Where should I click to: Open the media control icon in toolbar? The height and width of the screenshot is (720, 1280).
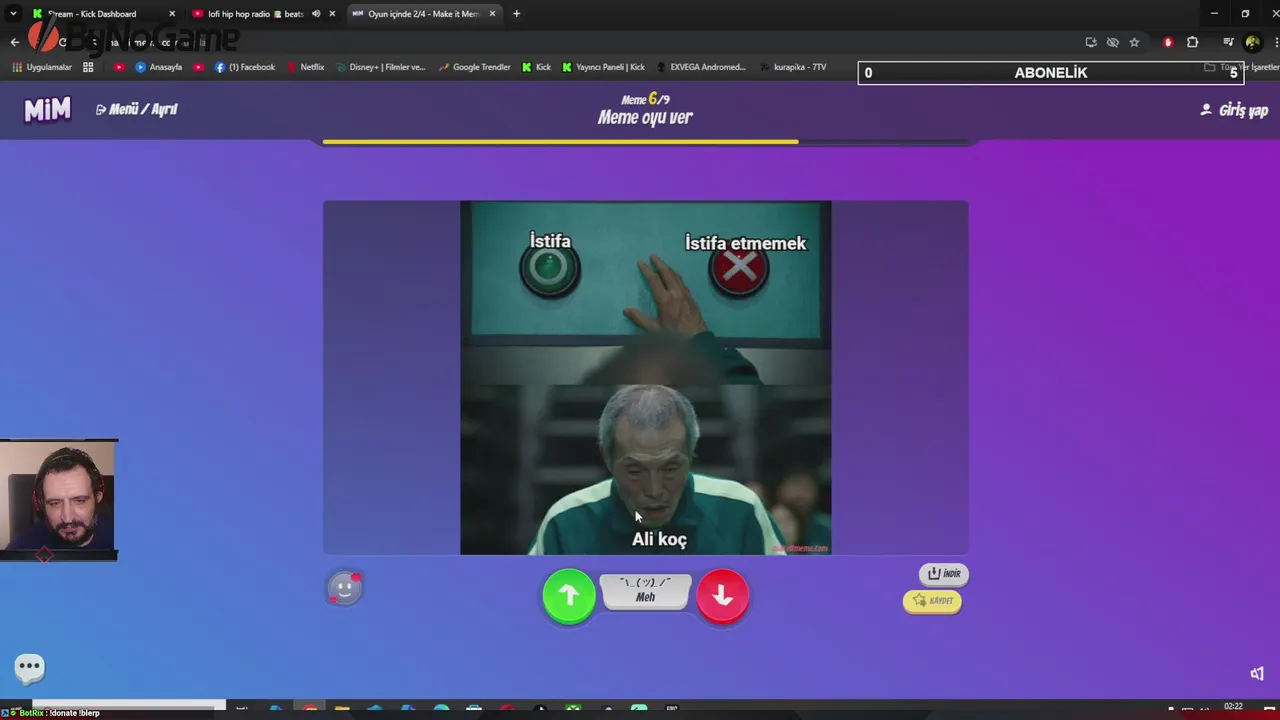coord(1228,42)
